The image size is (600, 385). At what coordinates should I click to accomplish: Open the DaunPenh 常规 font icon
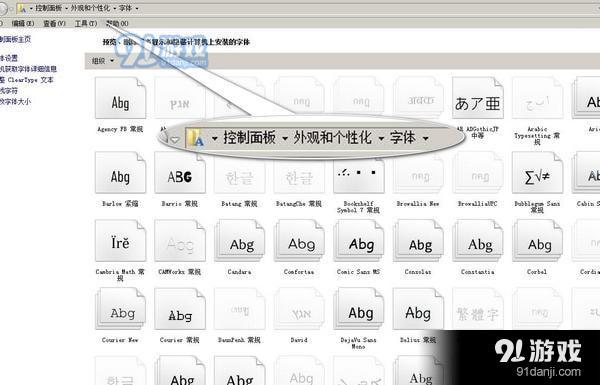[x=240, y=309]
